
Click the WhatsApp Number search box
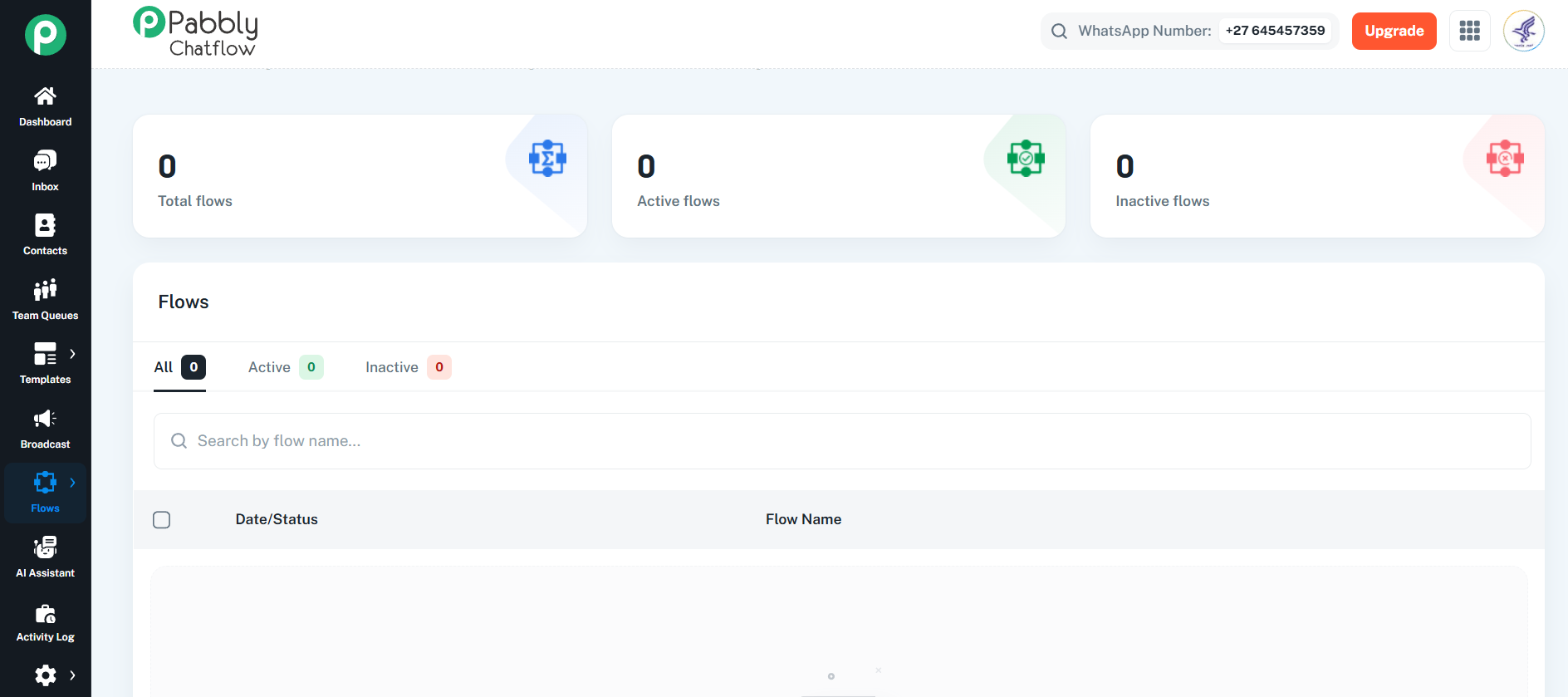[1189, 31]
